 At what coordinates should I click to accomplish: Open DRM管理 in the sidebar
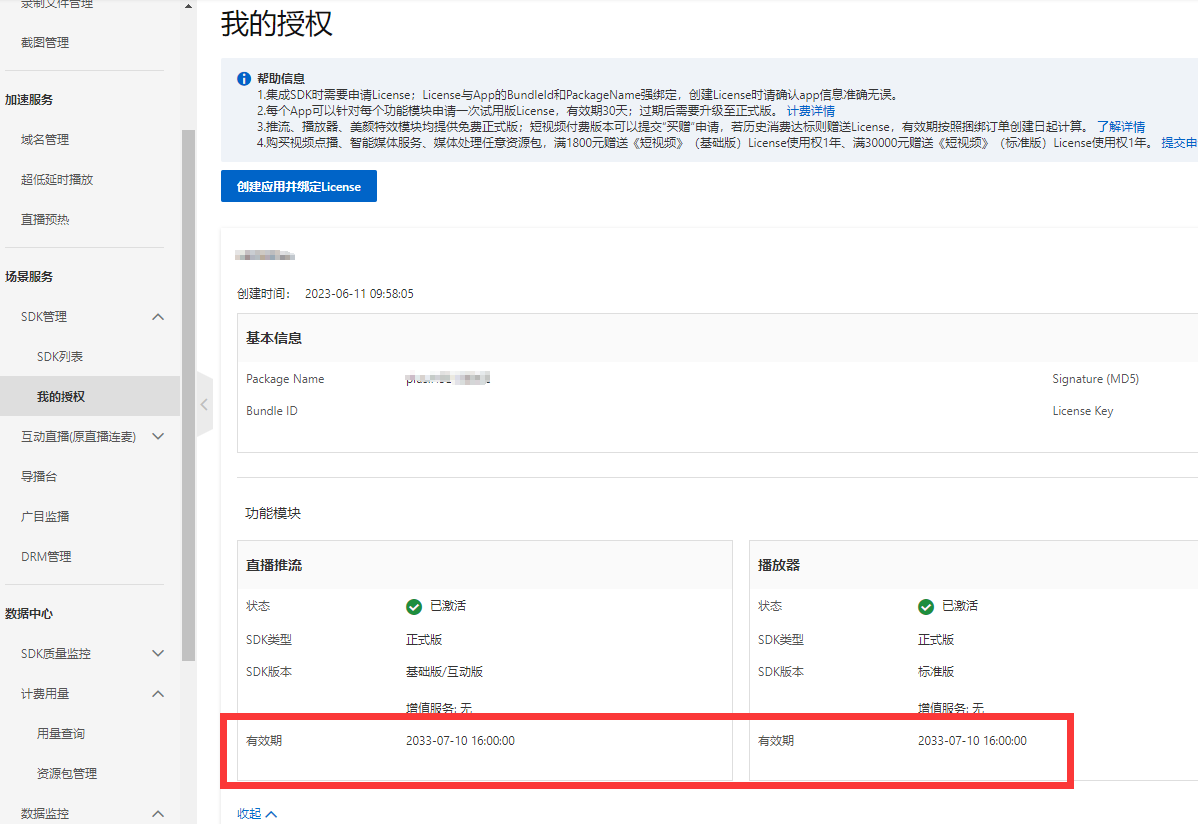tap(46, 556)
